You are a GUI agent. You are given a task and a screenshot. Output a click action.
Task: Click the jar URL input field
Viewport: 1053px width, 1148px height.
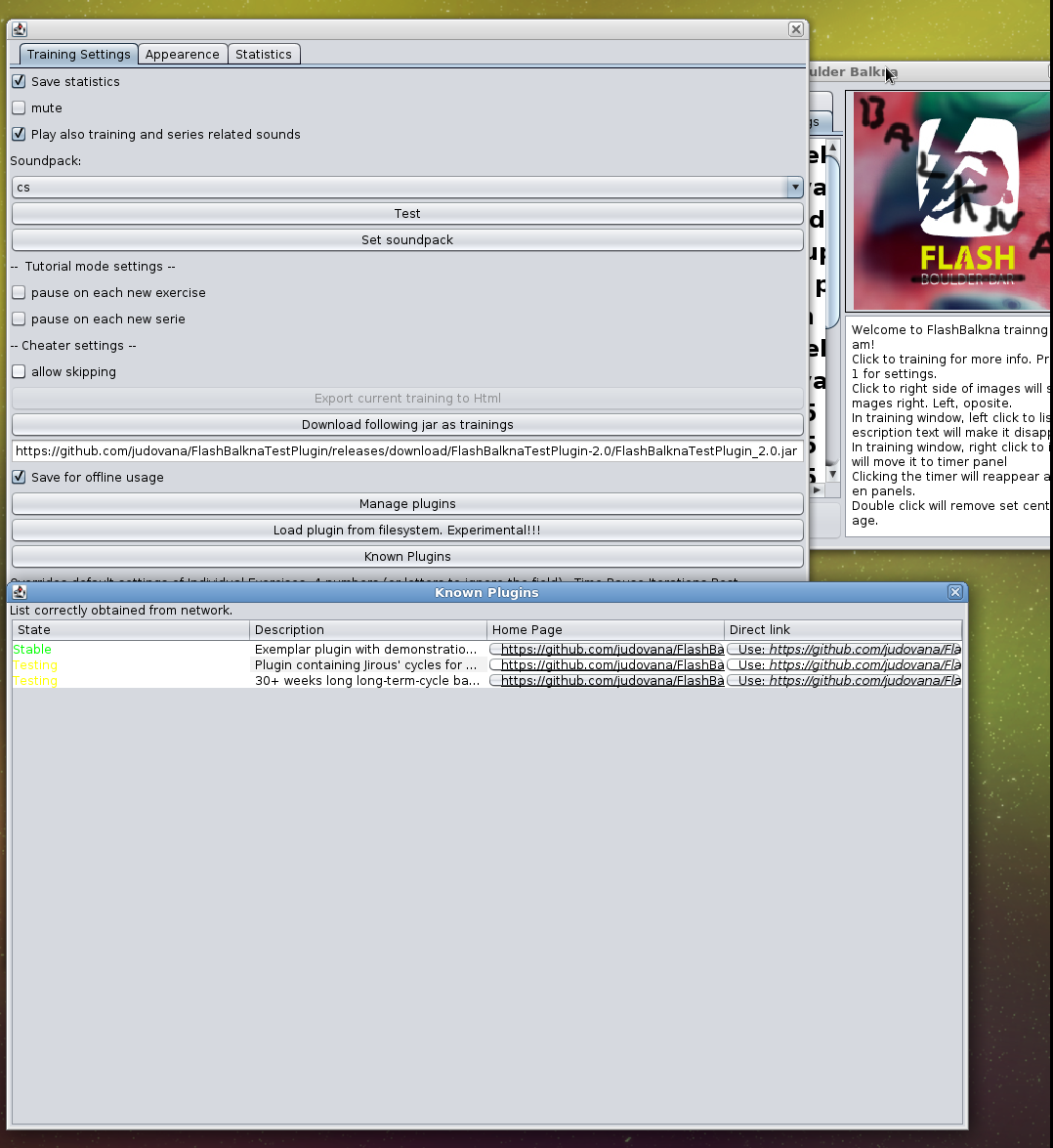[x=406, y=450]
